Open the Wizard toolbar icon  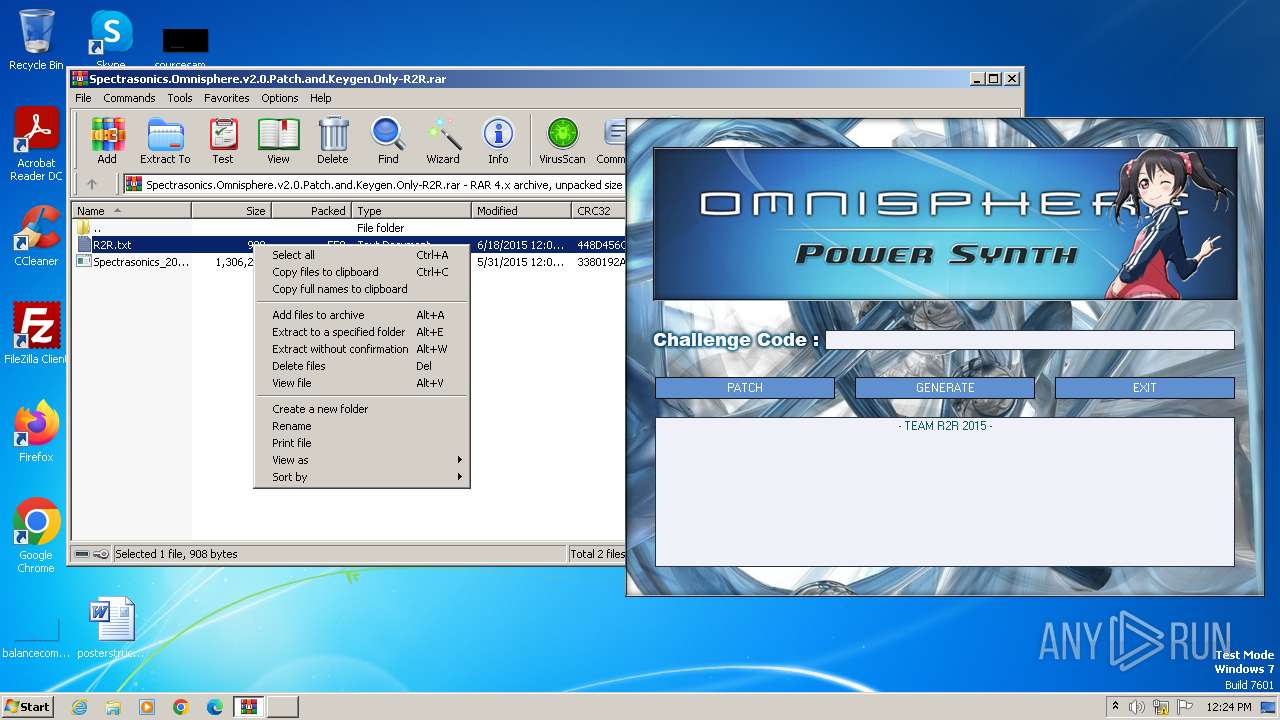(443, 140)
